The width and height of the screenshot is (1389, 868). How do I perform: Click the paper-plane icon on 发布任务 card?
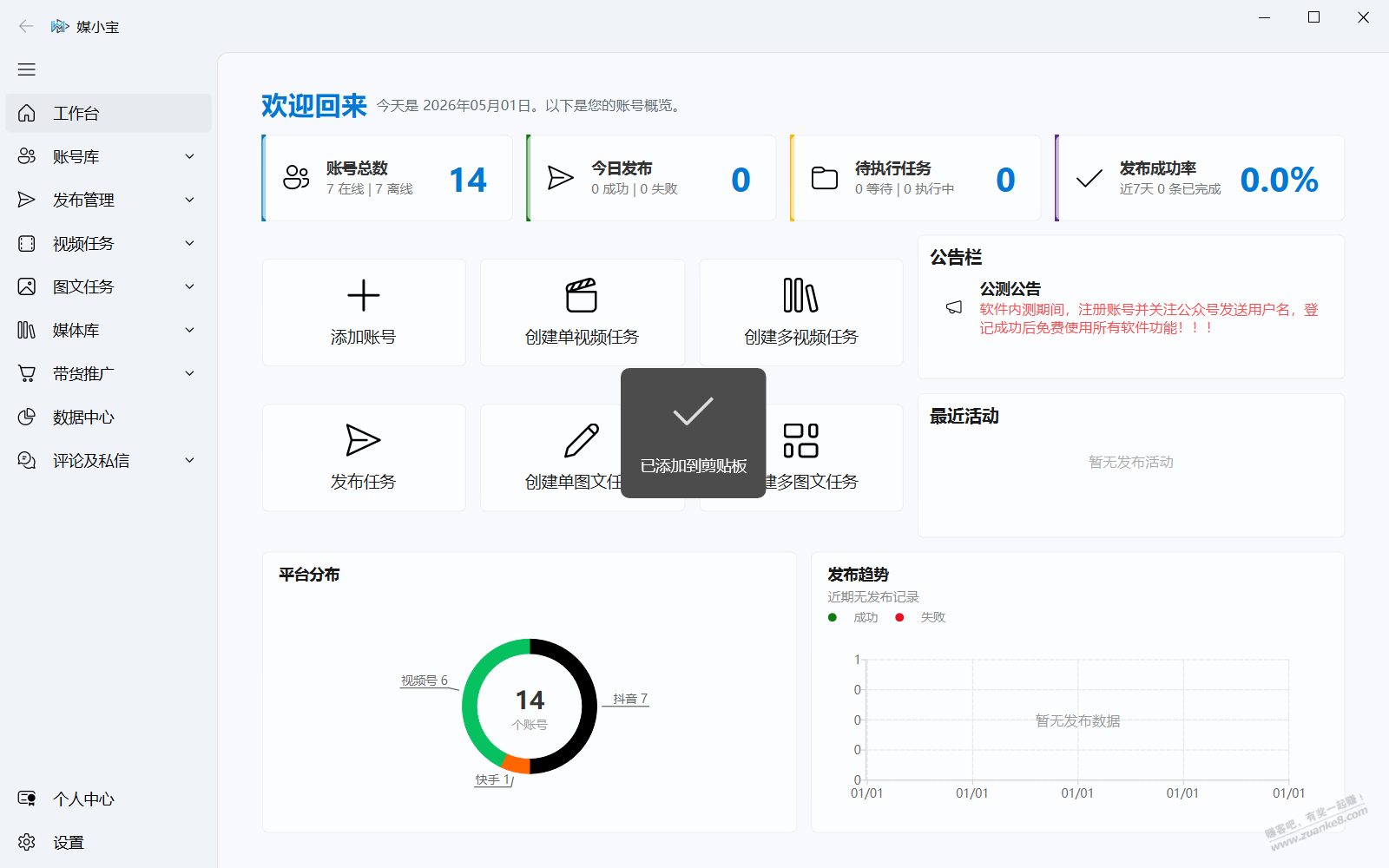[x=363, y=440]
